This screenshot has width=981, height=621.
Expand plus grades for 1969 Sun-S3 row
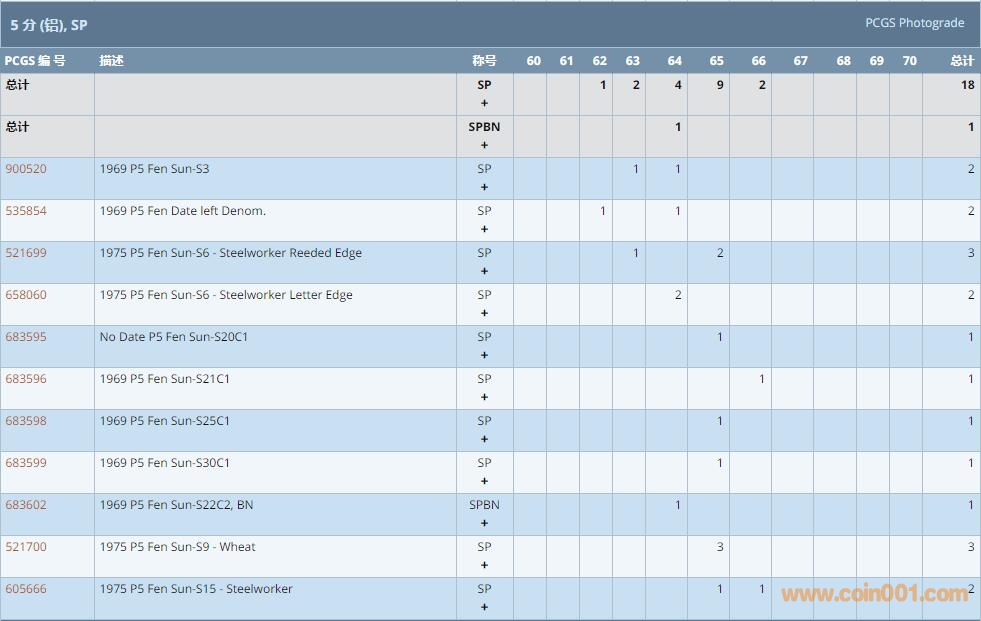485,187
